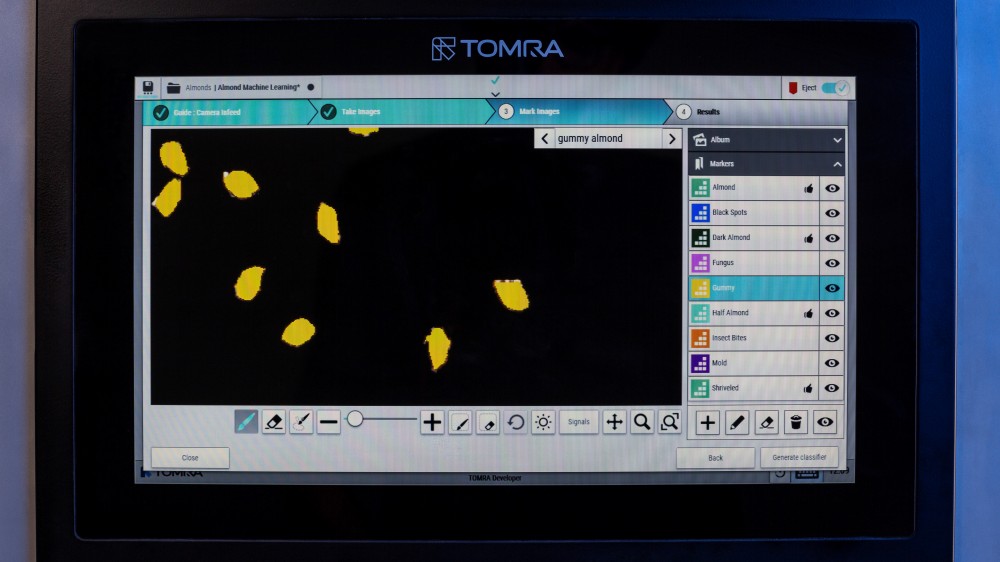Viewport: 1000px width, 562px height.
Task: Open the on-screen keyboard icon in status bar
Action: coord(807,473)
